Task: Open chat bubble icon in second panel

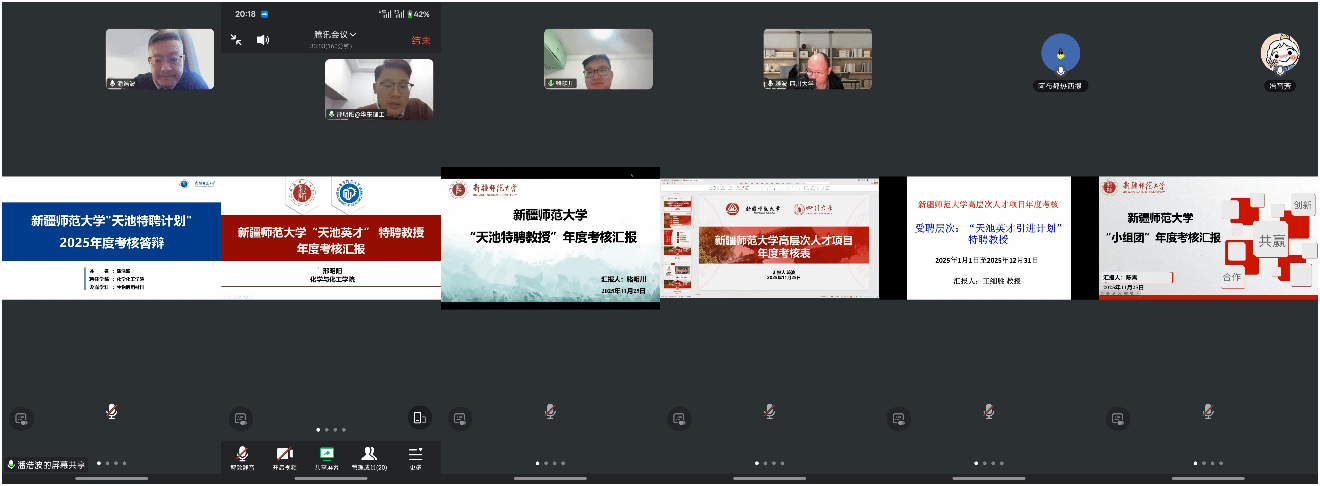Action: [x=240, y=418]
